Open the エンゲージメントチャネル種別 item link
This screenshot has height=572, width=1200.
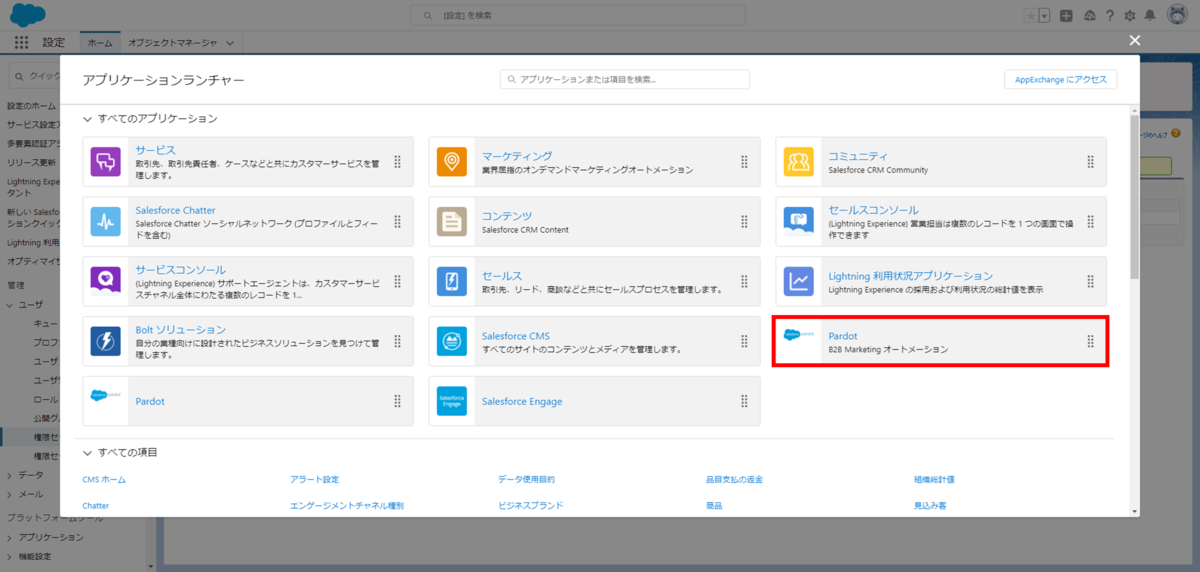[347, 506]
